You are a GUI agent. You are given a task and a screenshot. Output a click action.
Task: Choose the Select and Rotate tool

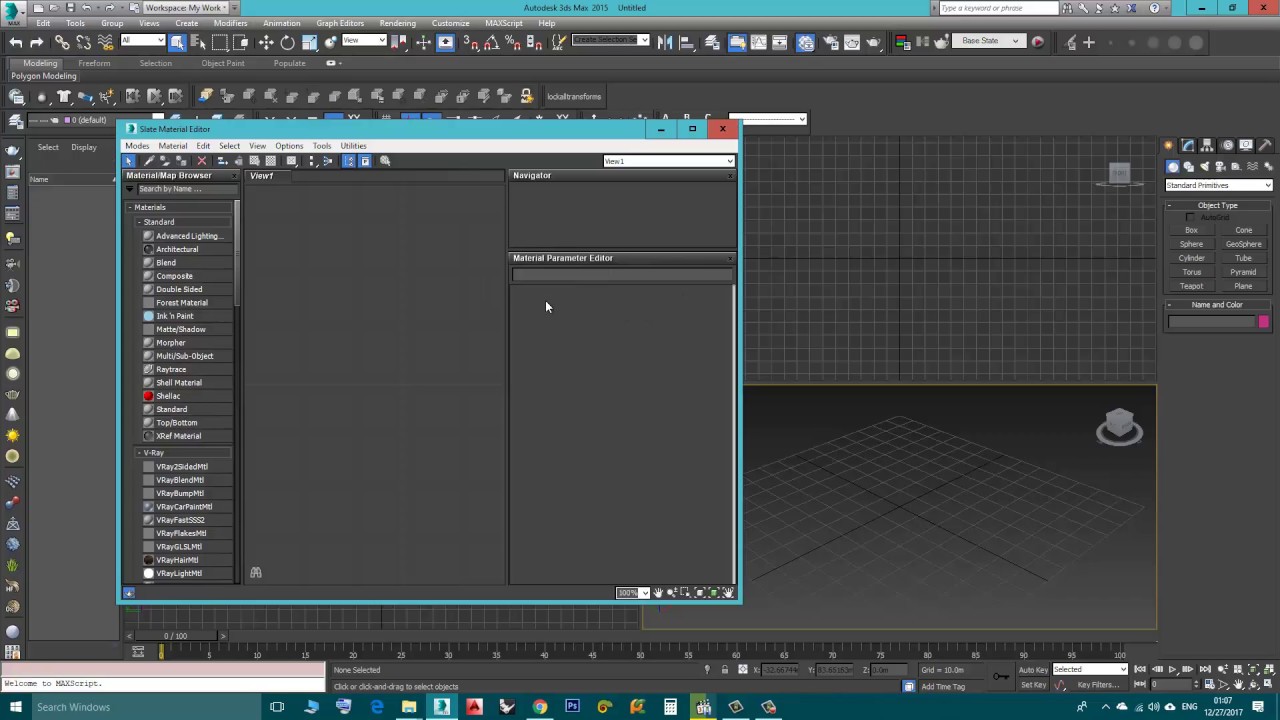point(288,42)
